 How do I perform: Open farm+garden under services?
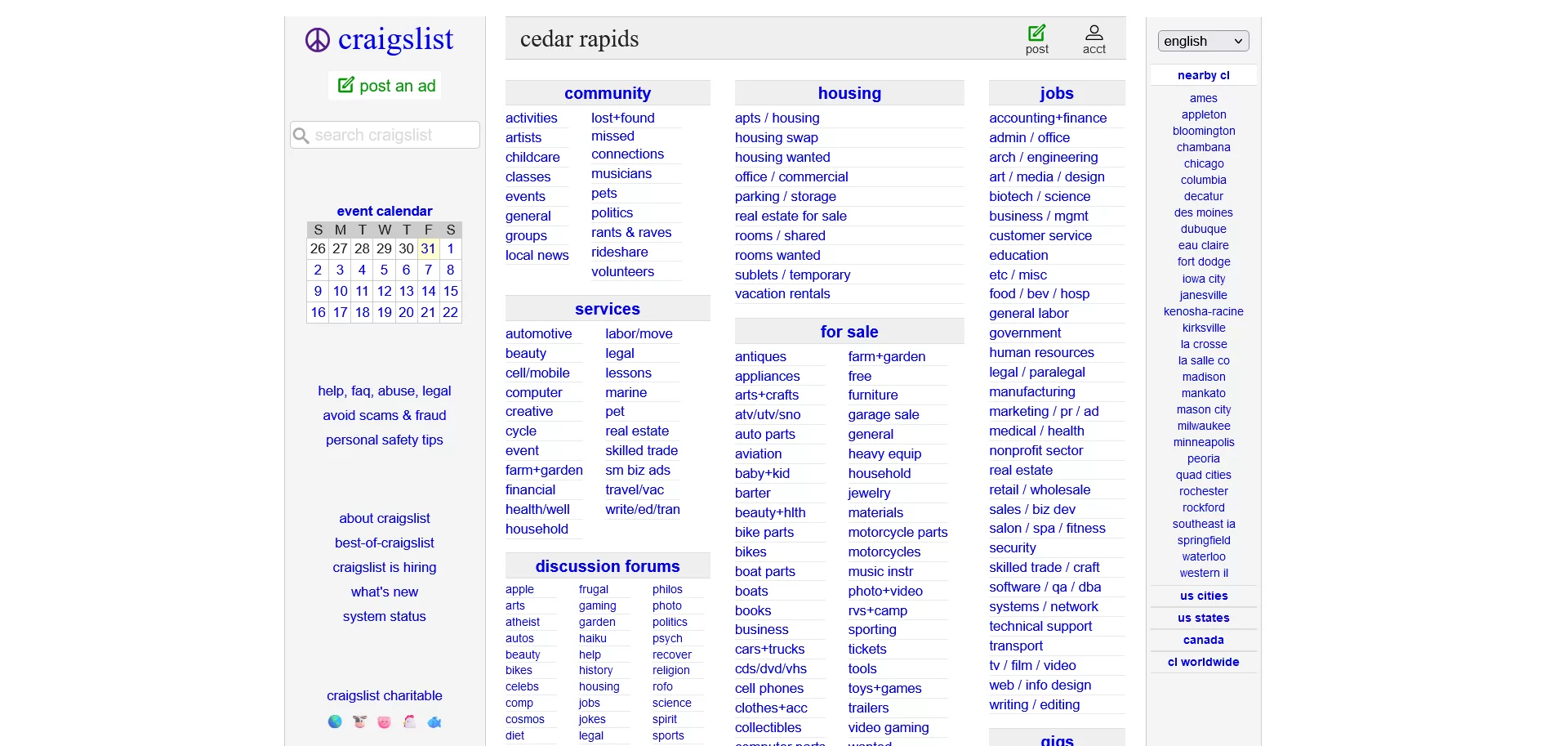pos(544,470)
